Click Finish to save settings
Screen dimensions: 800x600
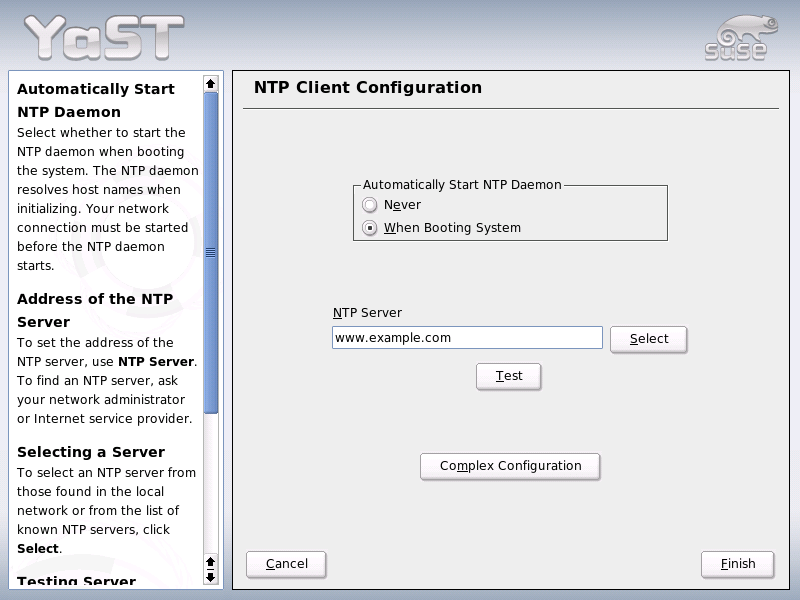(x=738, y=564)
